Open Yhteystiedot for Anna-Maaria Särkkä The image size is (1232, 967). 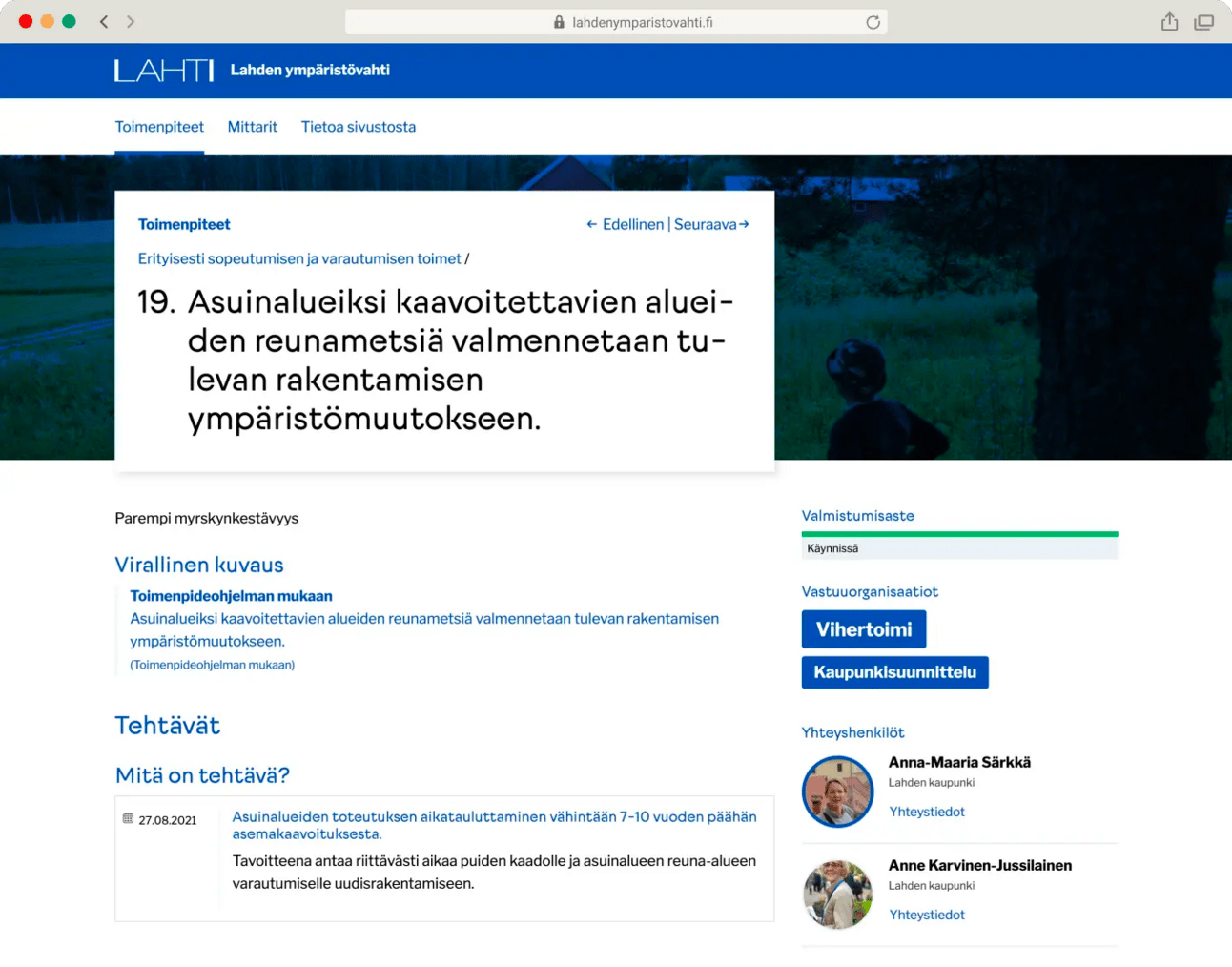(927, 812)
